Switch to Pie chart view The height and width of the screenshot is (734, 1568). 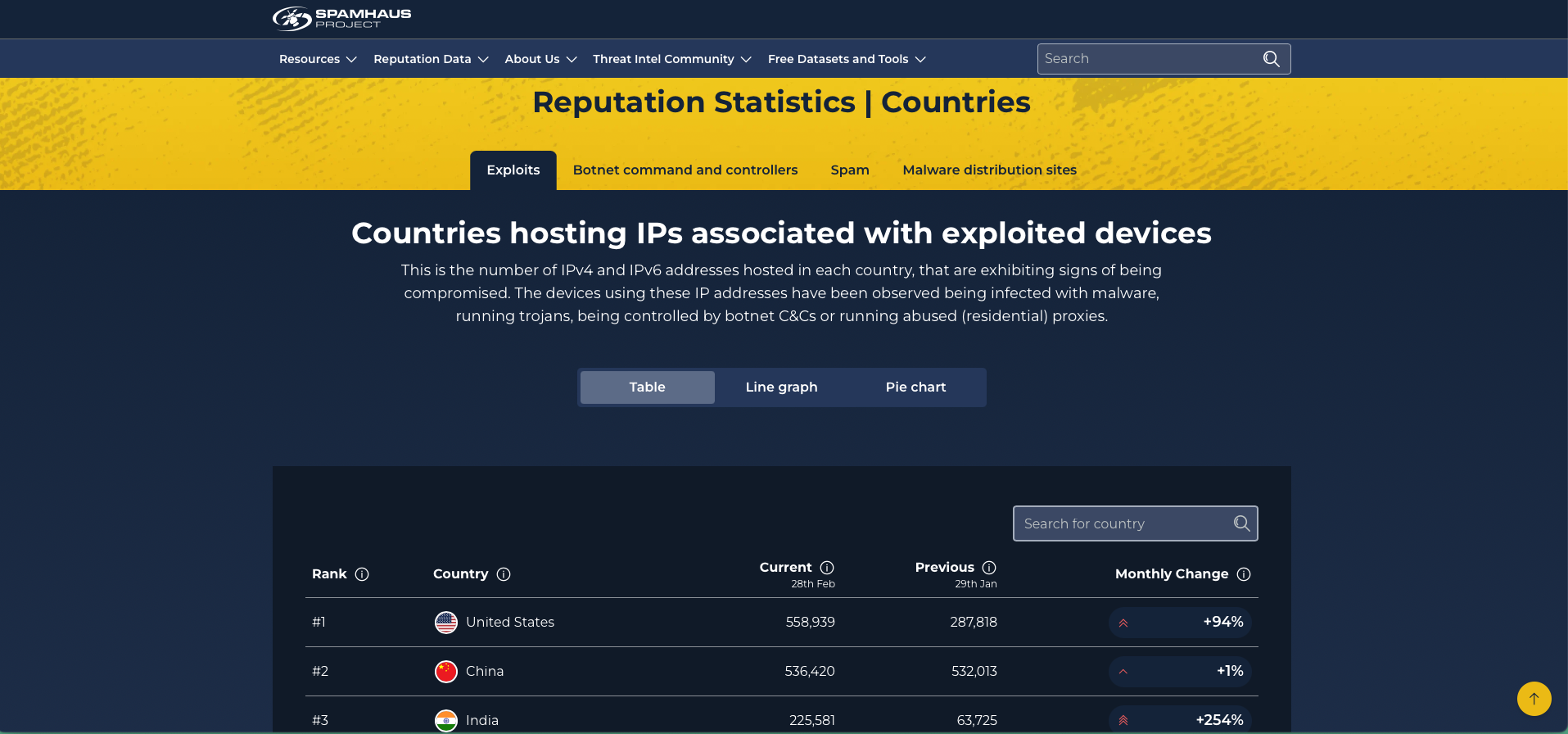tap(916, 387)
